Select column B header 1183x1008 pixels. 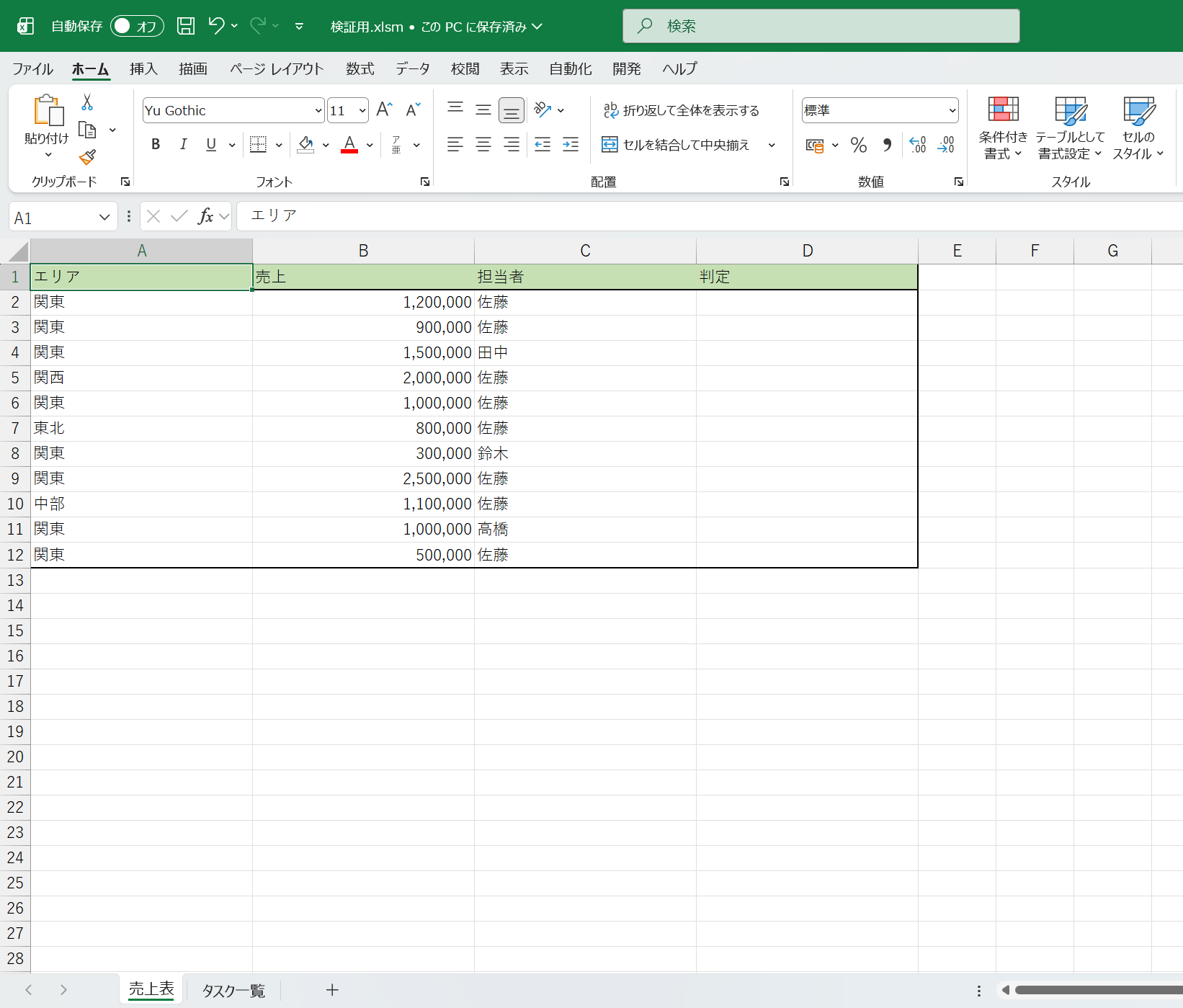click(x=363, y=251)
